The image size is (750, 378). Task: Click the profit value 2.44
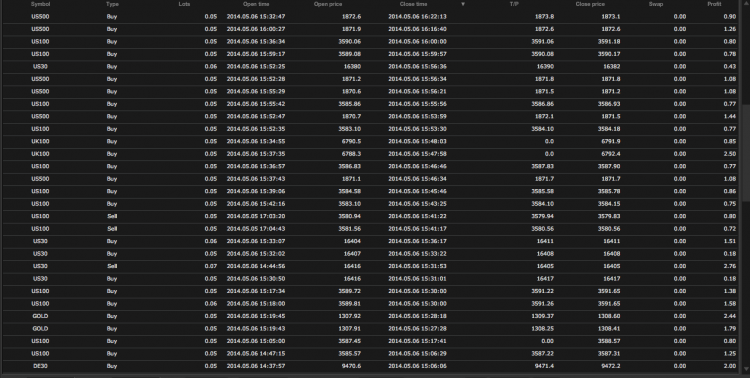pos(729,316)
